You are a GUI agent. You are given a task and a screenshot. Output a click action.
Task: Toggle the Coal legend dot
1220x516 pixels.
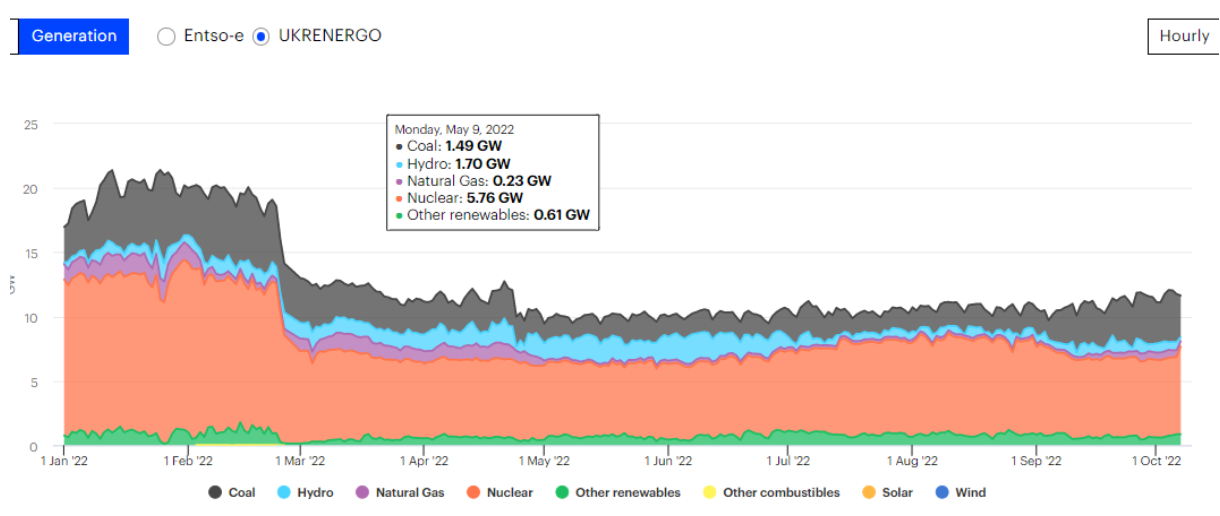point(215,492)
